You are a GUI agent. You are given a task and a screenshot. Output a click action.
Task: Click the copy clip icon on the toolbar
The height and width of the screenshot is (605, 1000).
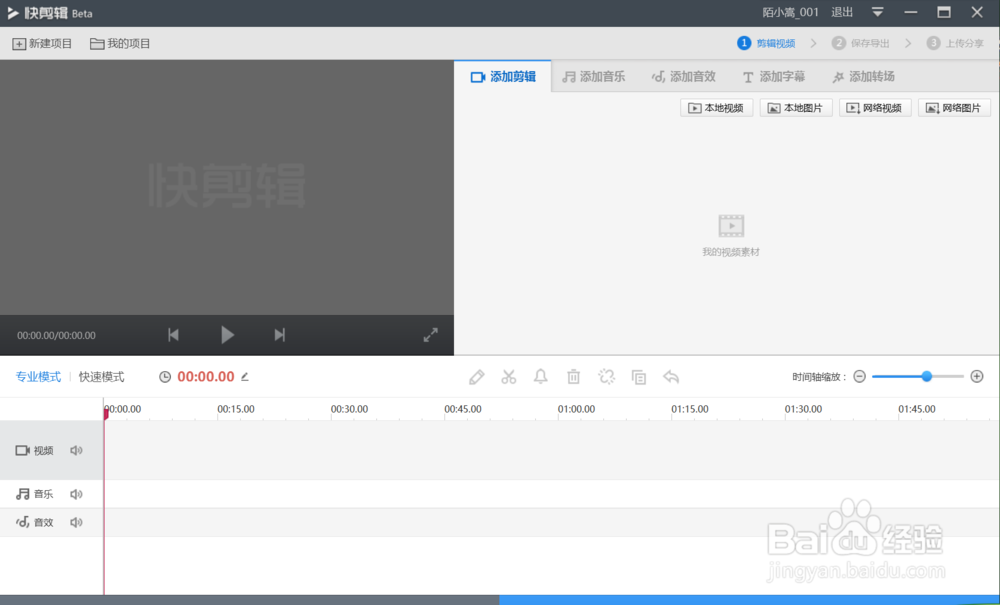[x=638, y=376]
